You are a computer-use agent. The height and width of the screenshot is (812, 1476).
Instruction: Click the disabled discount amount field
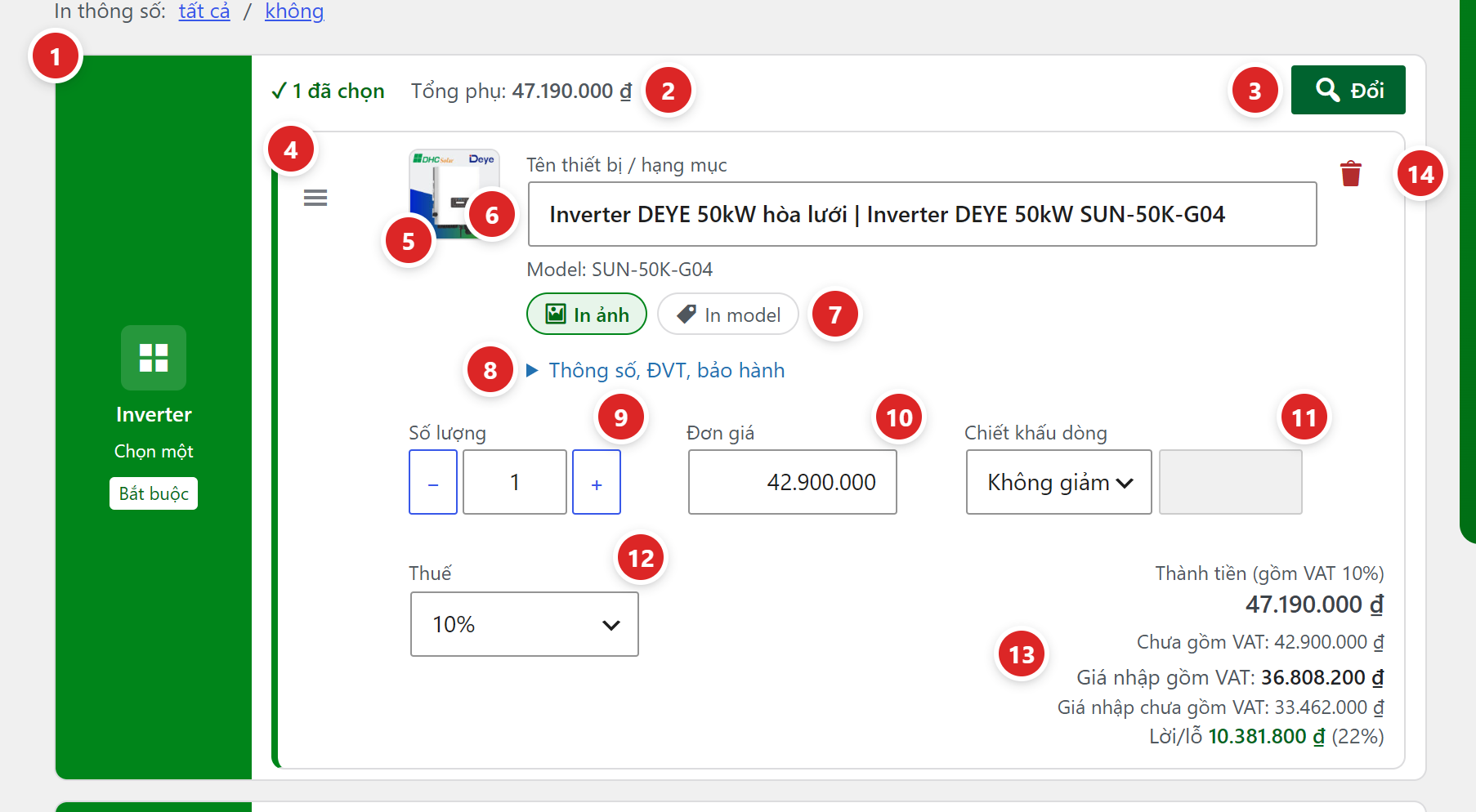pyautogui.click(x=1231, y=482)
